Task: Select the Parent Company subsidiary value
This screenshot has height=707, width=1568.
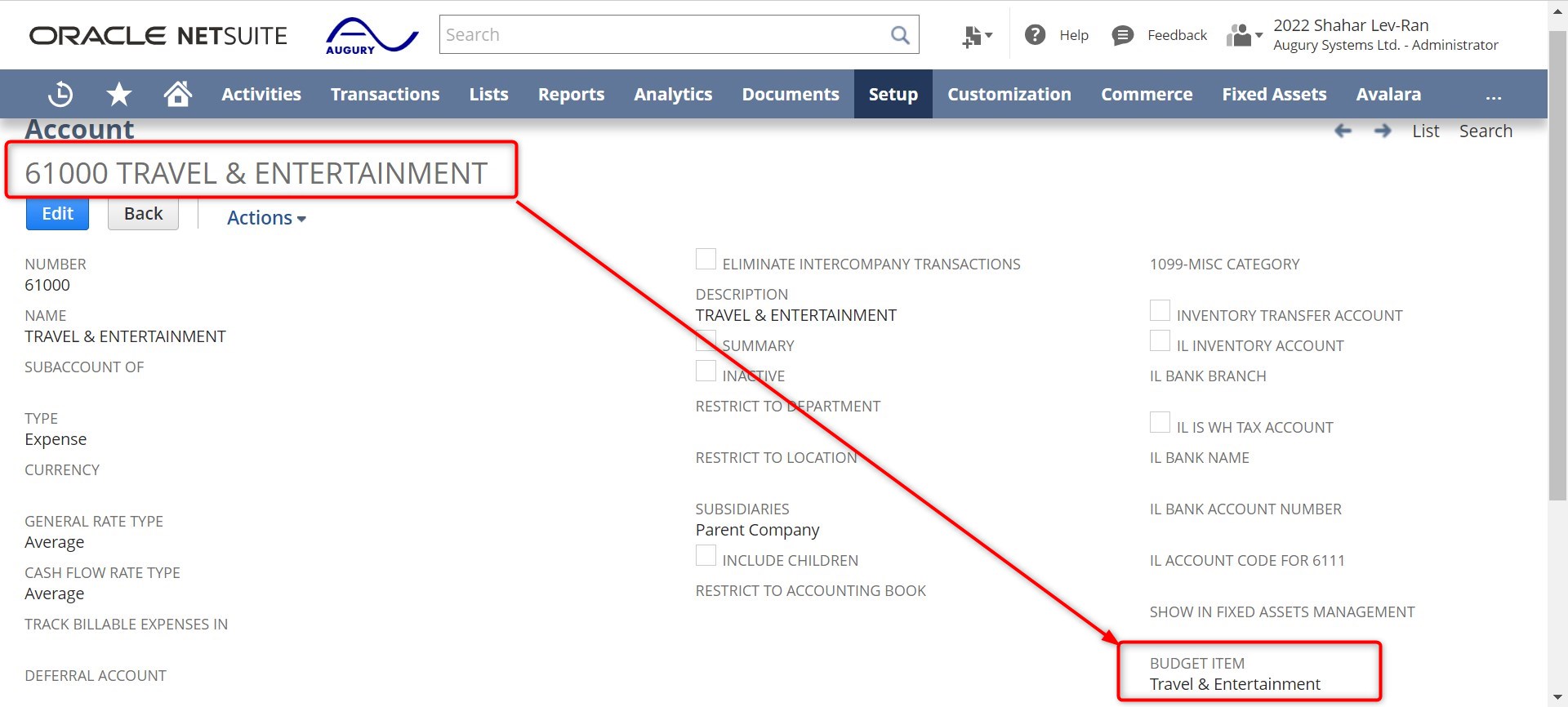Action: click(757, 530)
